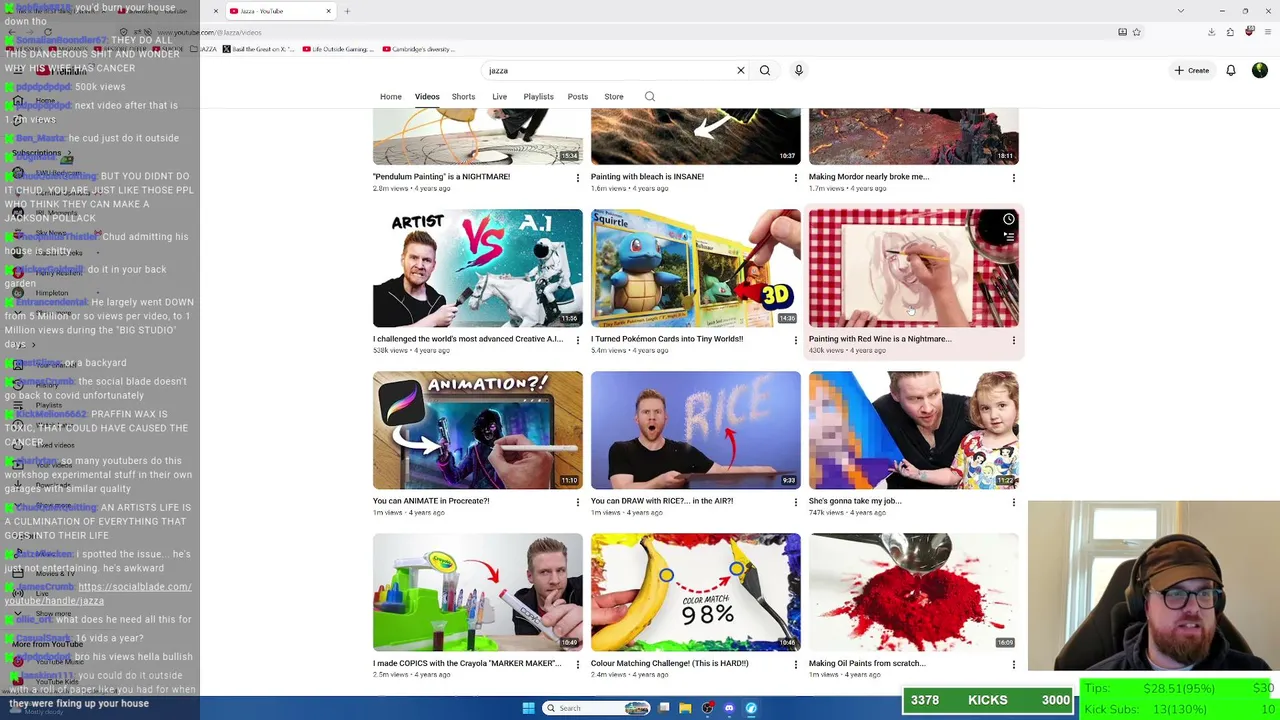Screen dimensions: 1280x720
Task: Switch to the Shorts tab
Action: (x=463, y=97)
